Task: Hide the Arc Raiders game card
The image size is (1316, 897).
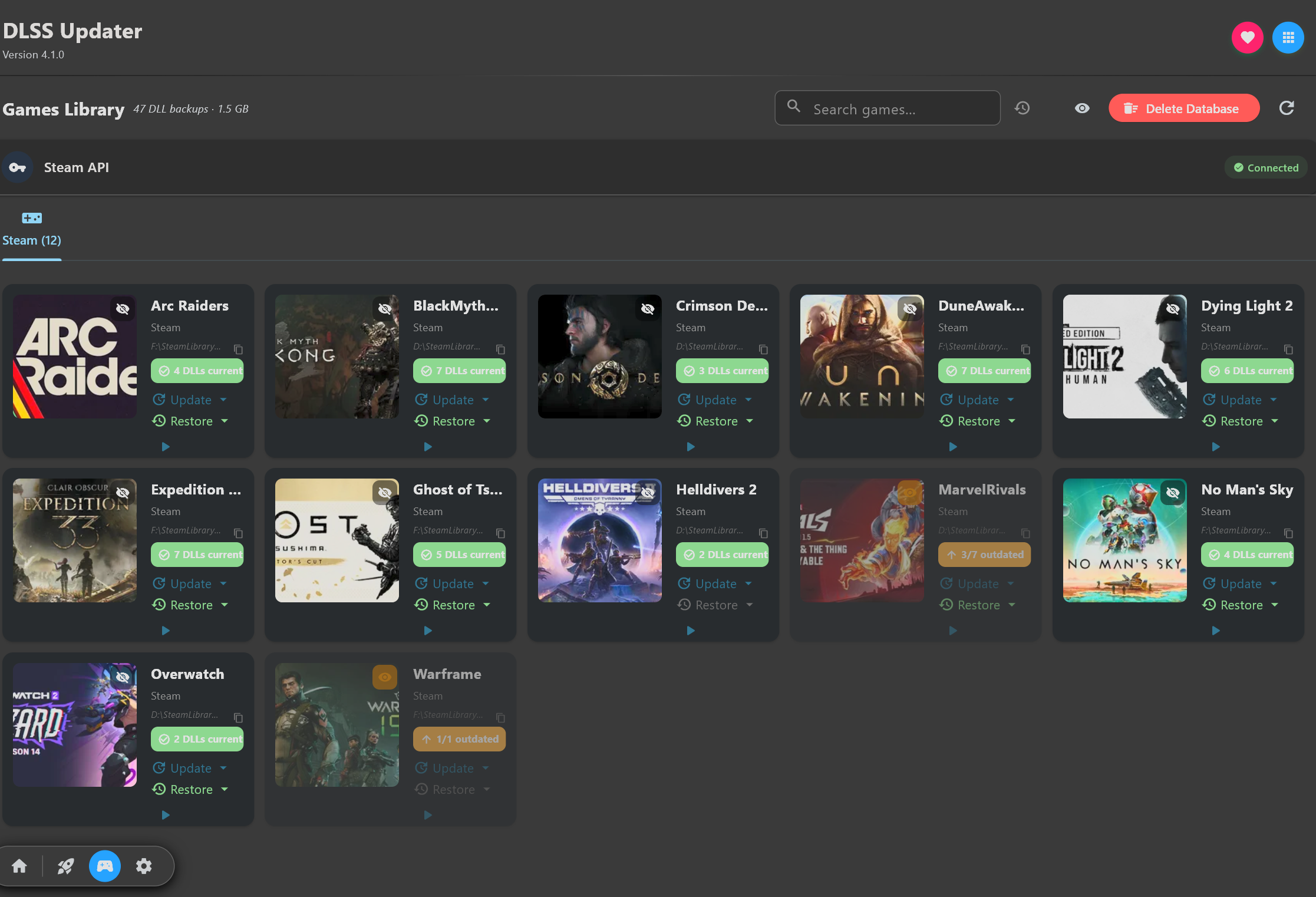Action: 123,309
